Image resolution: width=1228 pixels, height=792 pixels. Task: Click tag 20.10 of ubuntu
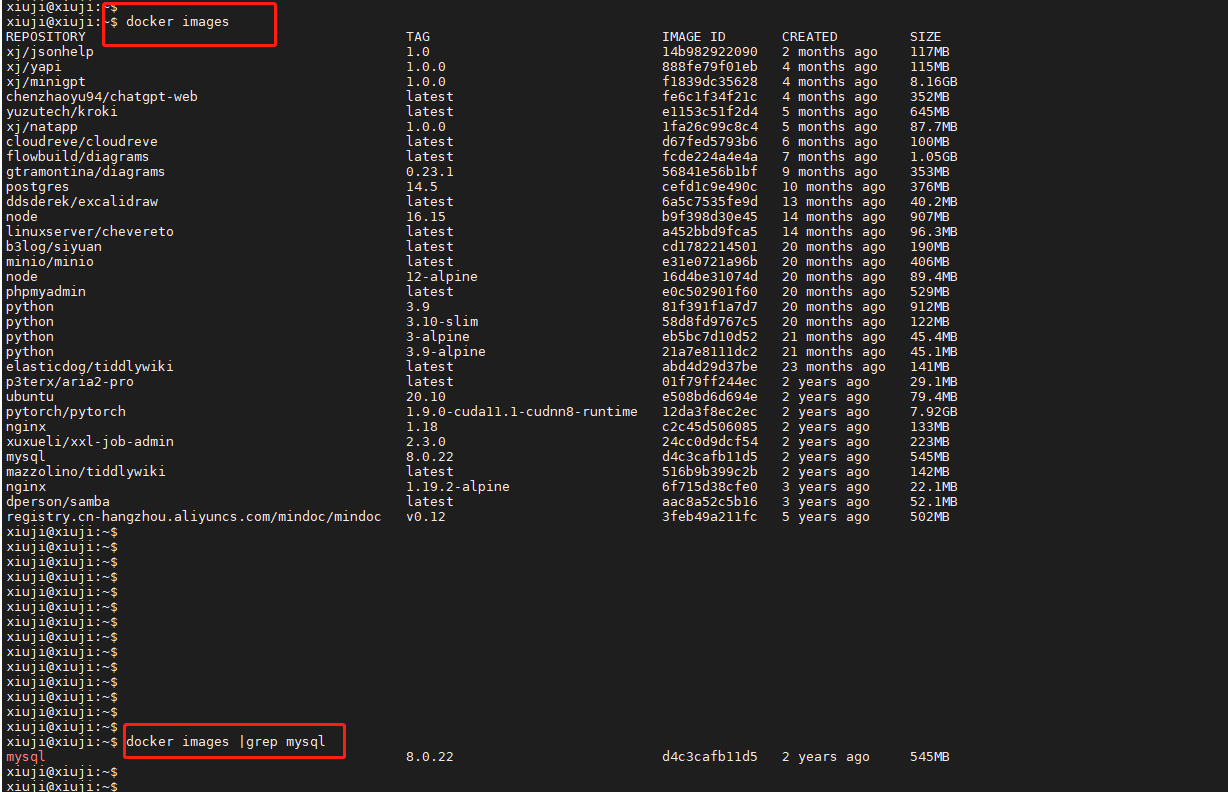pyautogui.click(x=426, y=396)
